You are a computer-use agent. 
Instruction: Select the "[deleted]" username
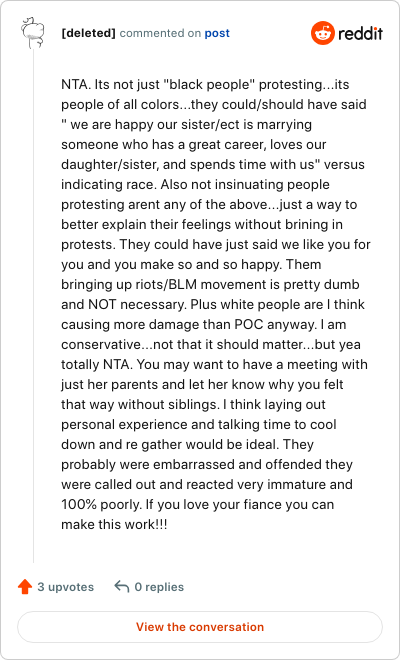(88, 33)
